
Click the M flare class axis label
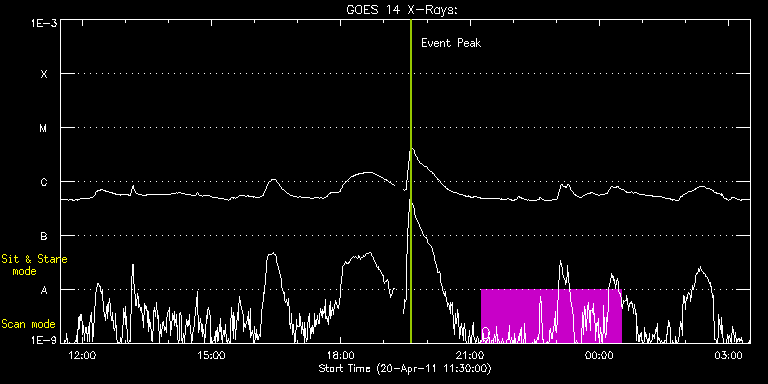click(44, 128)
